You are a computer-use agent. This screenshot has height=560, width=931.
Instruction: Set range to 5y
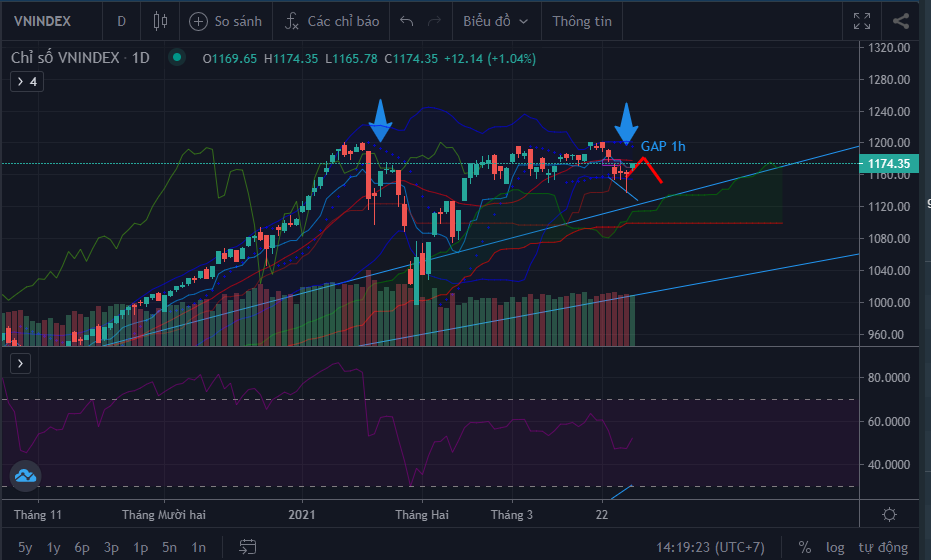[x=25, y=547]
